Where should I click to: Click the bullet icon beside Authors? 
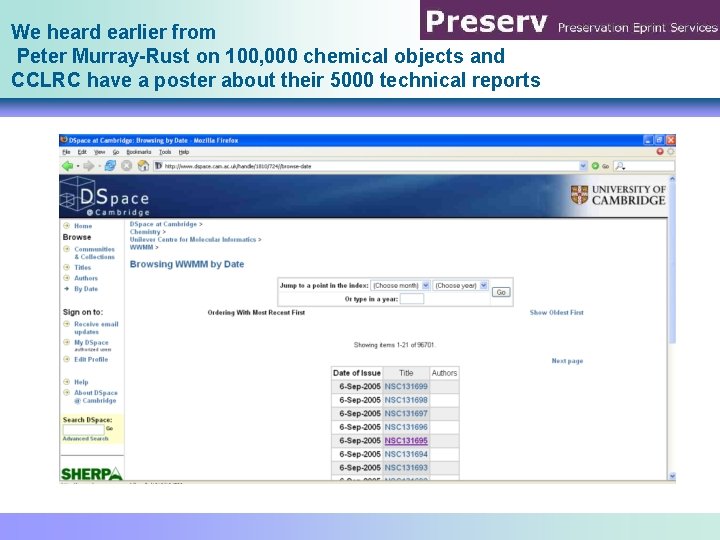pos(67,277)
